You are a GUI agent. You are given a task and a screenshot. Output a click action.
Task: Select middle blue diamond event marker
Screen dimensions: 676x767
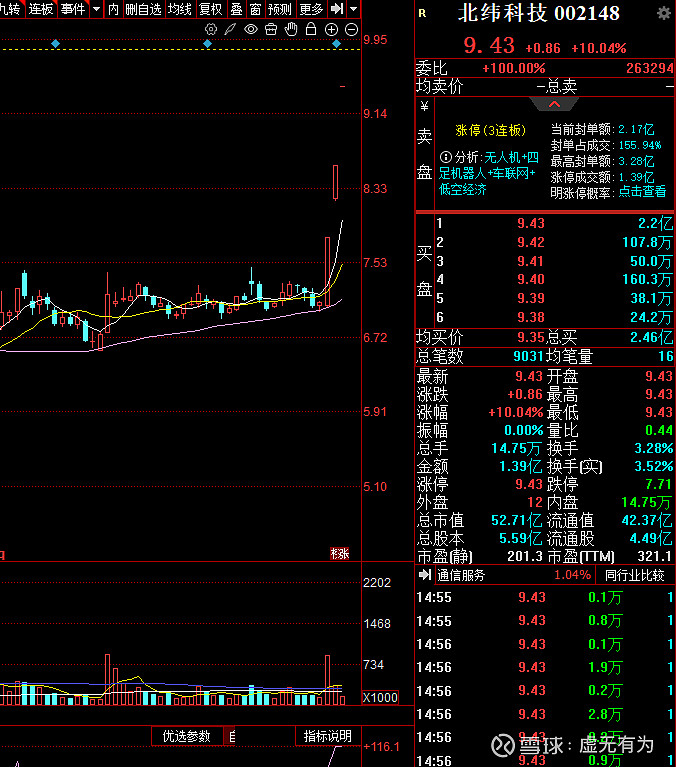click(x=207, y=44)
